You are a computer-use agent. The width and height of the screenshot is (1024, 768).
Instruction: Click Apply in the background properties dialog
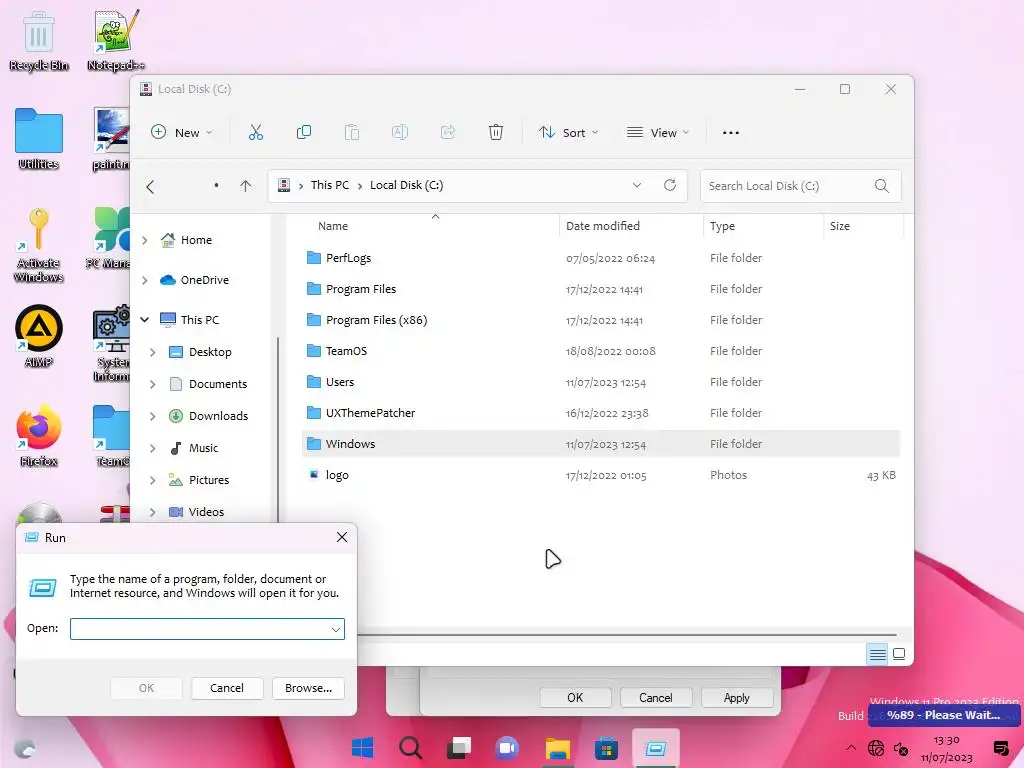point(737,697)
